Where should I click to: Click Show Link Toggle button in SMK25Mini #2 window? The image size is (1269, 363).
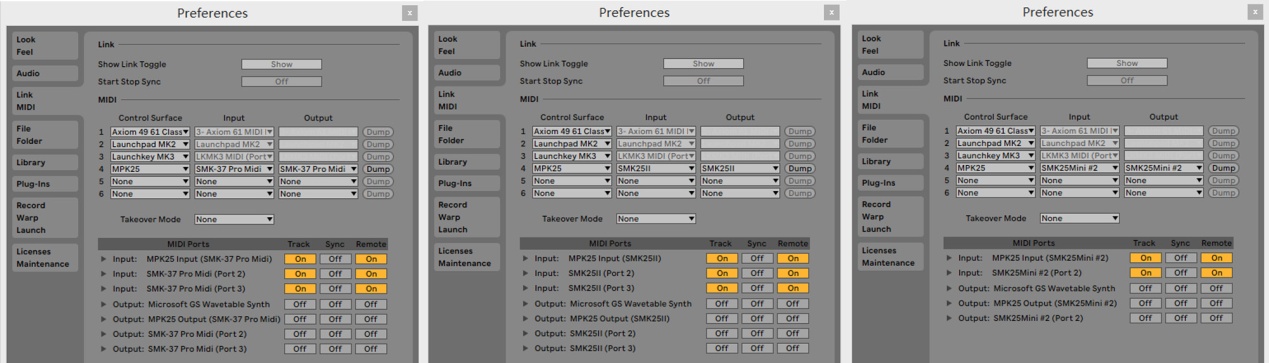[1128, 63]
